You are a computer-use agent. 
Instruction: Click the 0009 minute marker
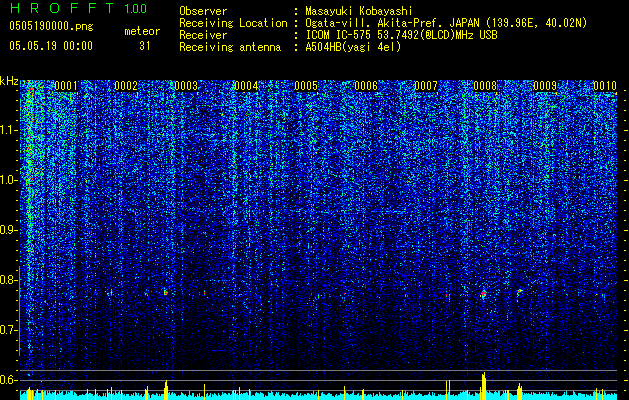[546, 86]
